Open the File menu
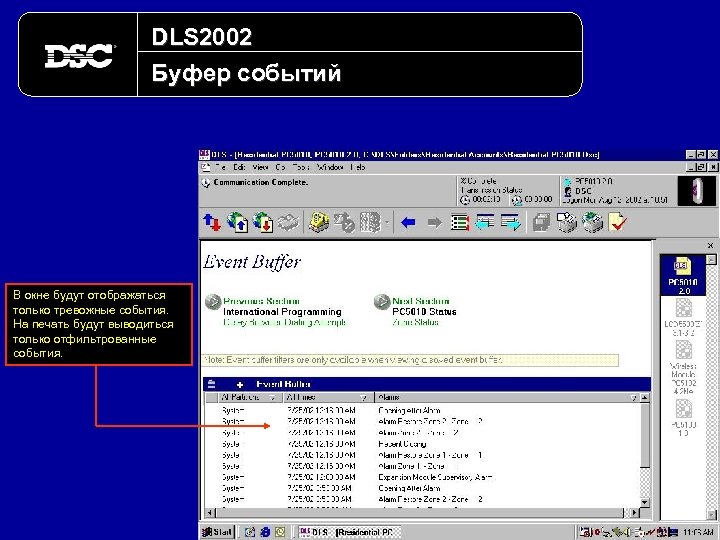The height and width of the screenshot is (540, 720). [x=220, y=167]
